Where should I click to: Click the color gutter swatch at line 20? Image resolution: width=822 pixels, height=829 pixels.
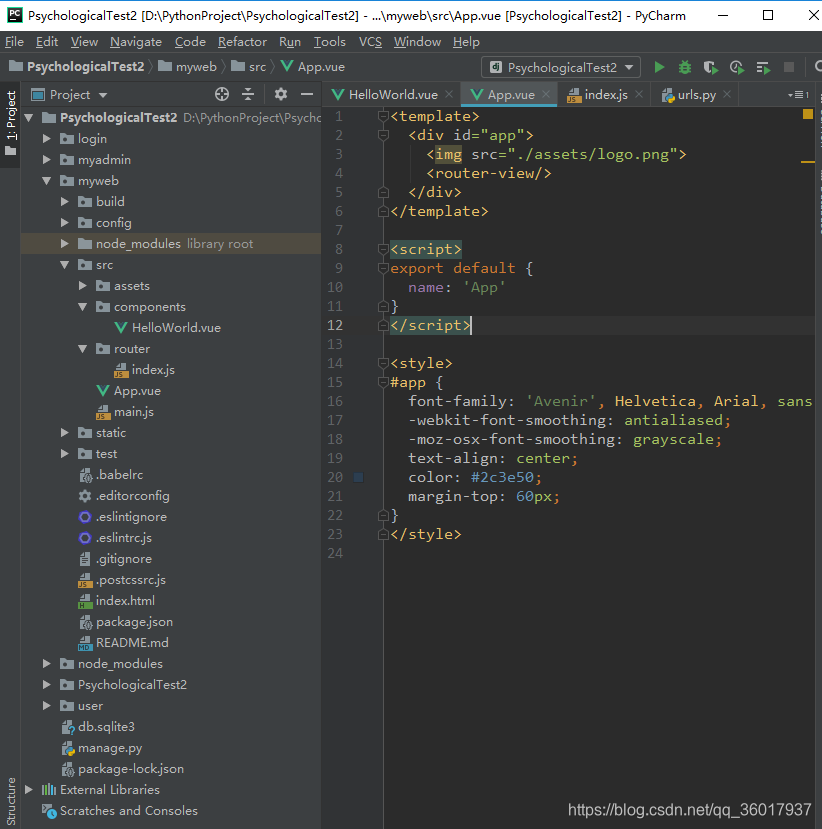point(358,477)
